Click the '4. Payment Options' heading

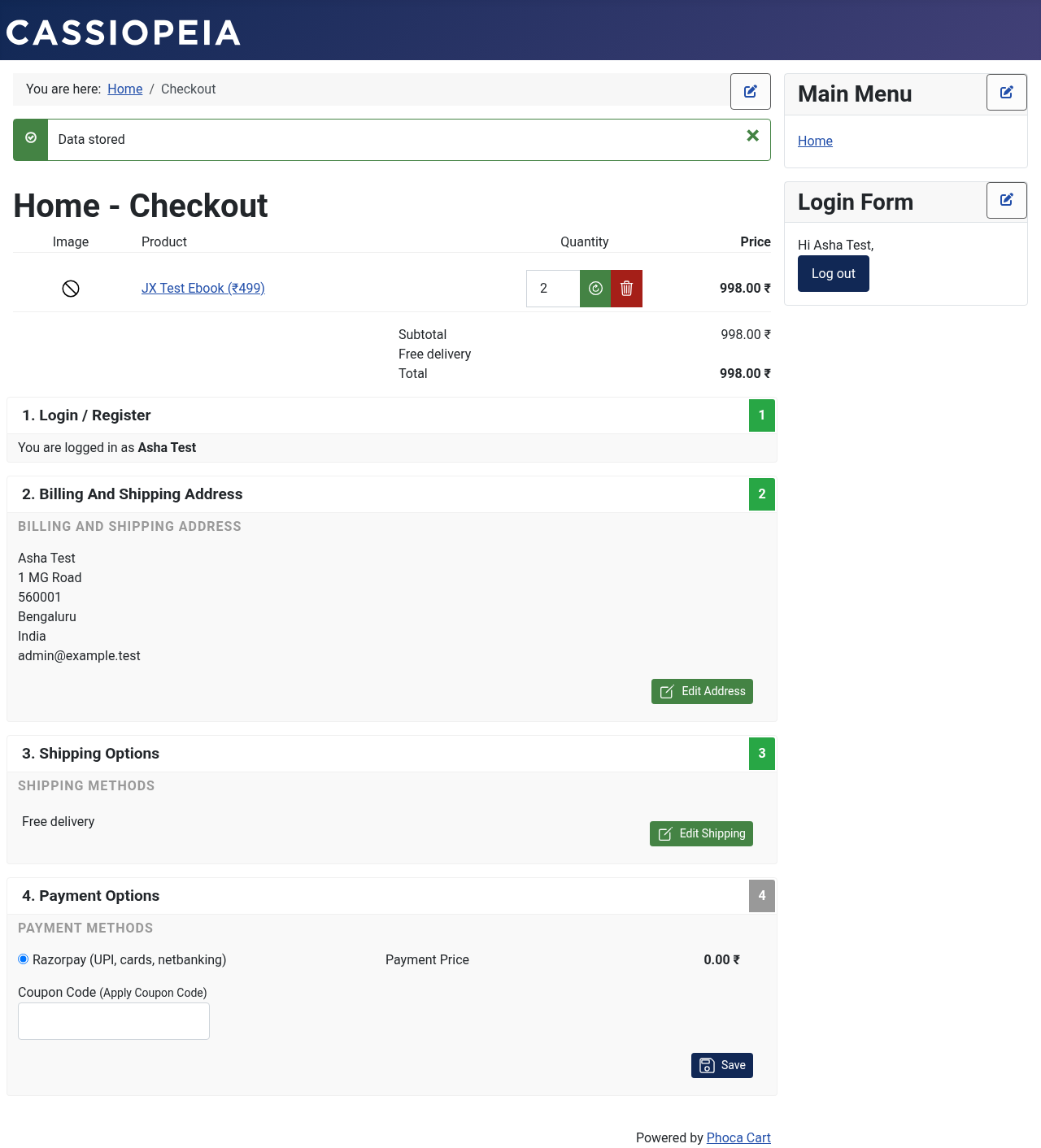click(x=90, y=896)
